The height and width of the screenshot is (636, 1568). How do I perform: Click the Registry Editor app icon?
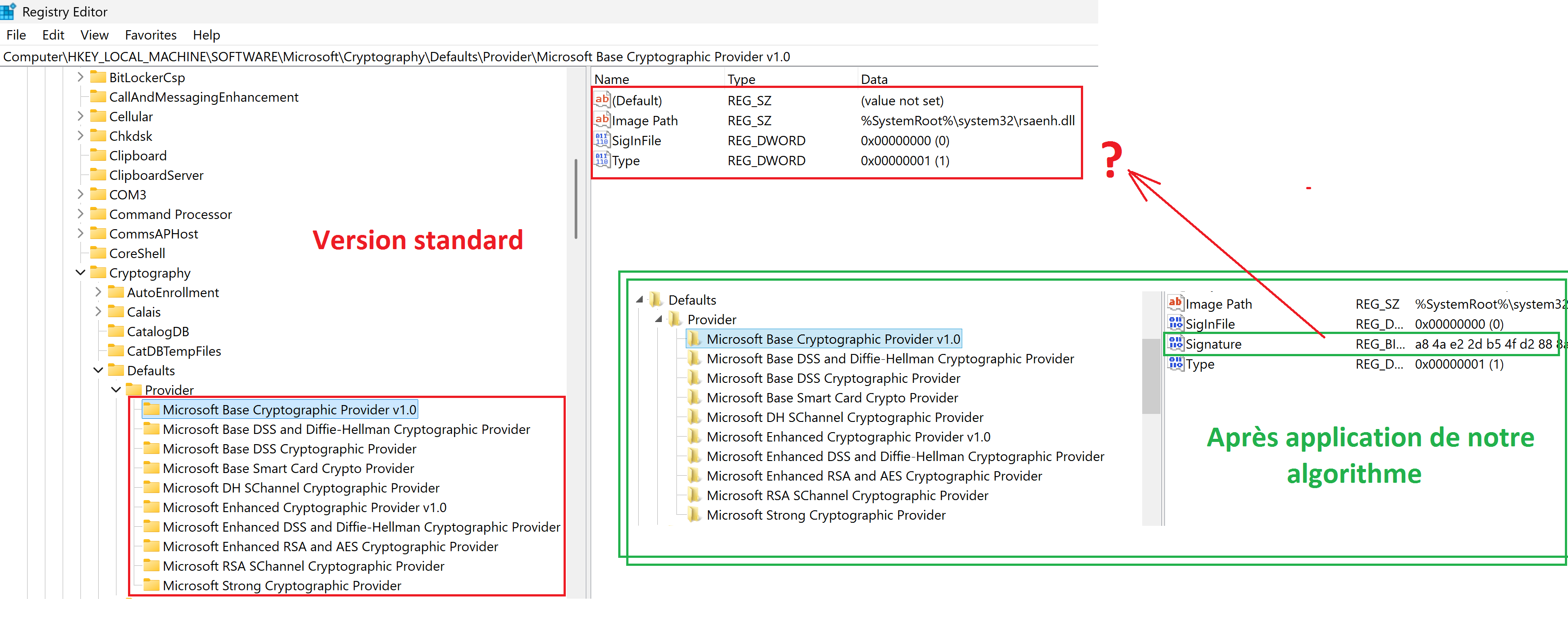coord(8,12)
